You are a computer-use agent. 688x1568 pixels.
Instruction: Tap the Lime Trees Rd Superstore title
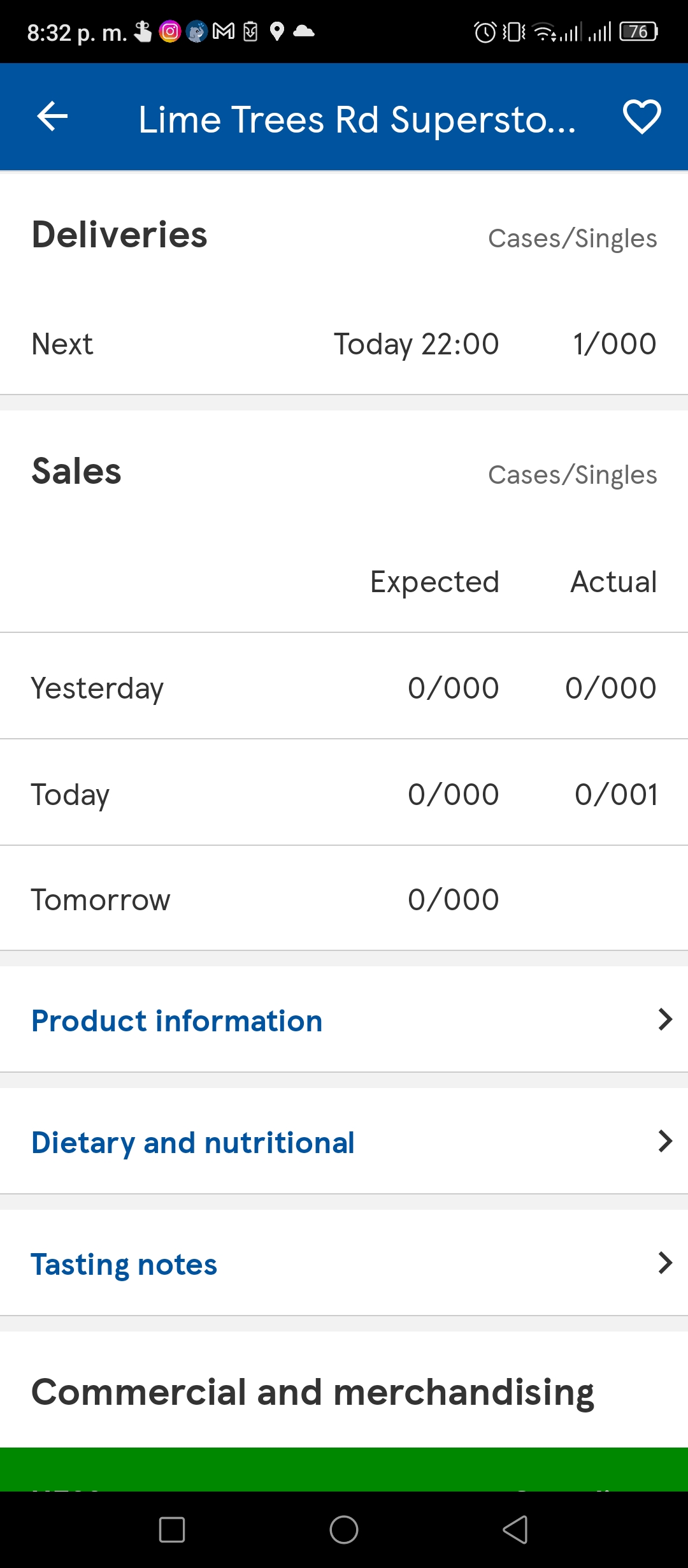(x=357, y=119)
